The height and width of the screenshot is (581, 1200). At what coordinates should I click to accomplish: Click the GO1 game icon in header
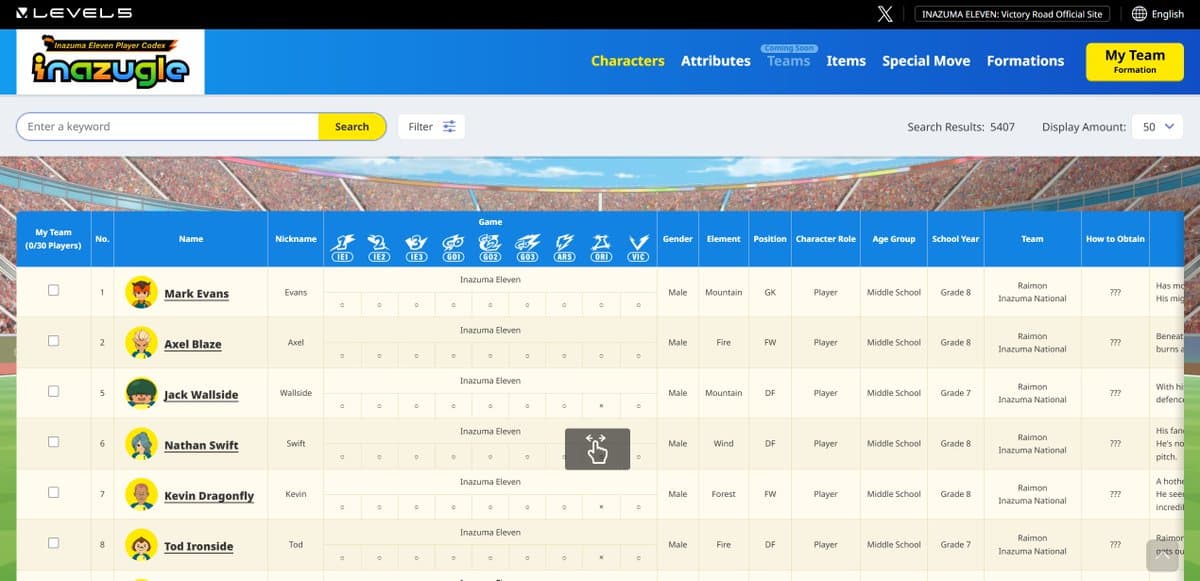tap(453, 247)
